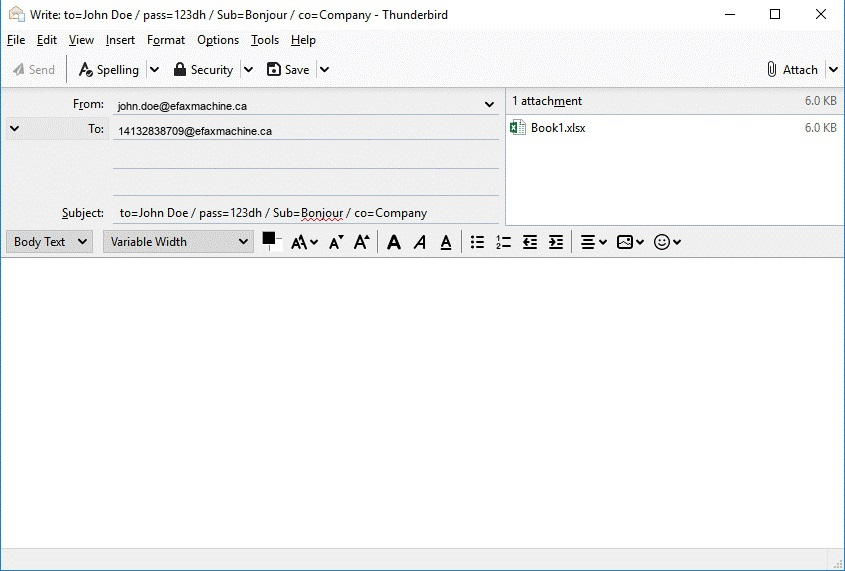This screenshot has height=571, width=845.
Task: Toggle underline formatting
Action: [446, 242]
